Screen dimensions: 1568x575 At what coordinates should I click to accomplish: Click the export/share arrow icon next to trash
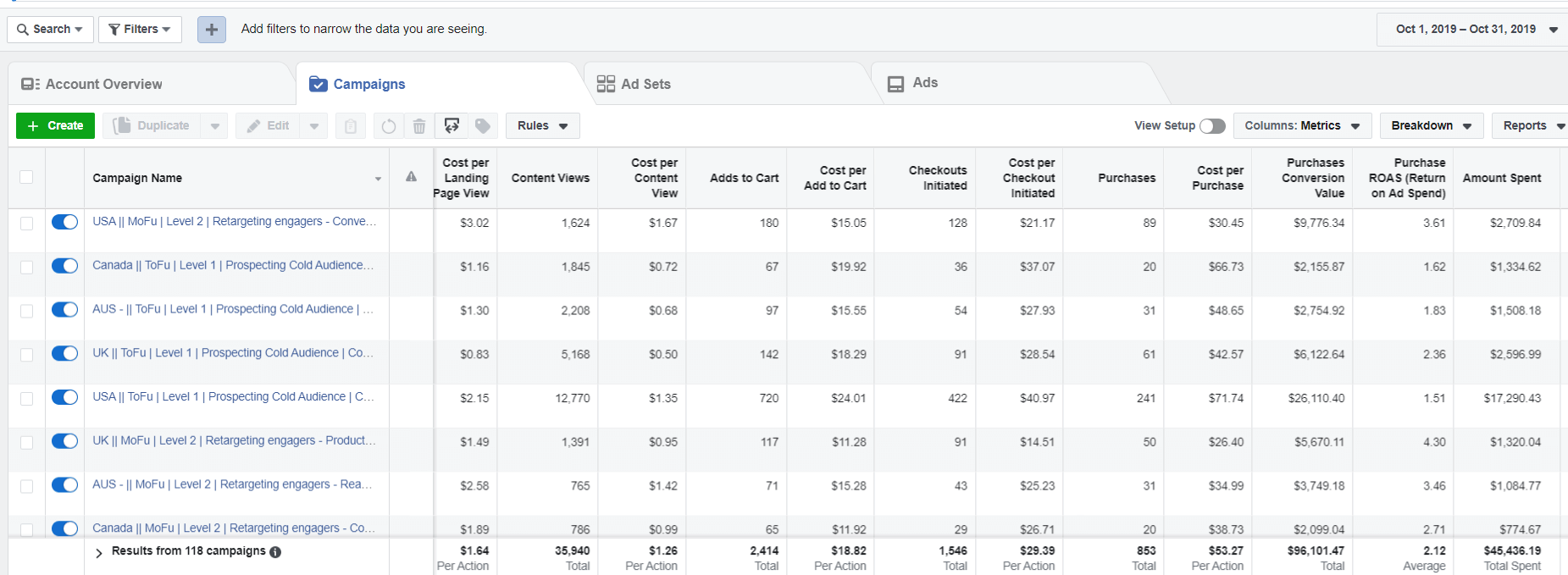pos(452,126)
